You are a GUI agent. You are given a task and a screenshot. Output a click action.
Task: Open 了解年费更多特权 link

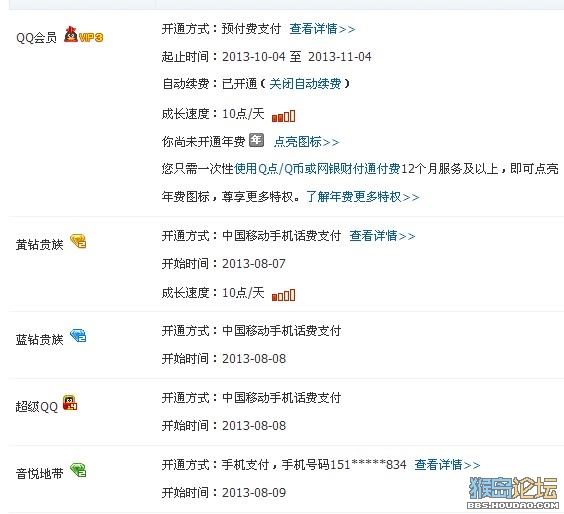click(x=363, y=196)
